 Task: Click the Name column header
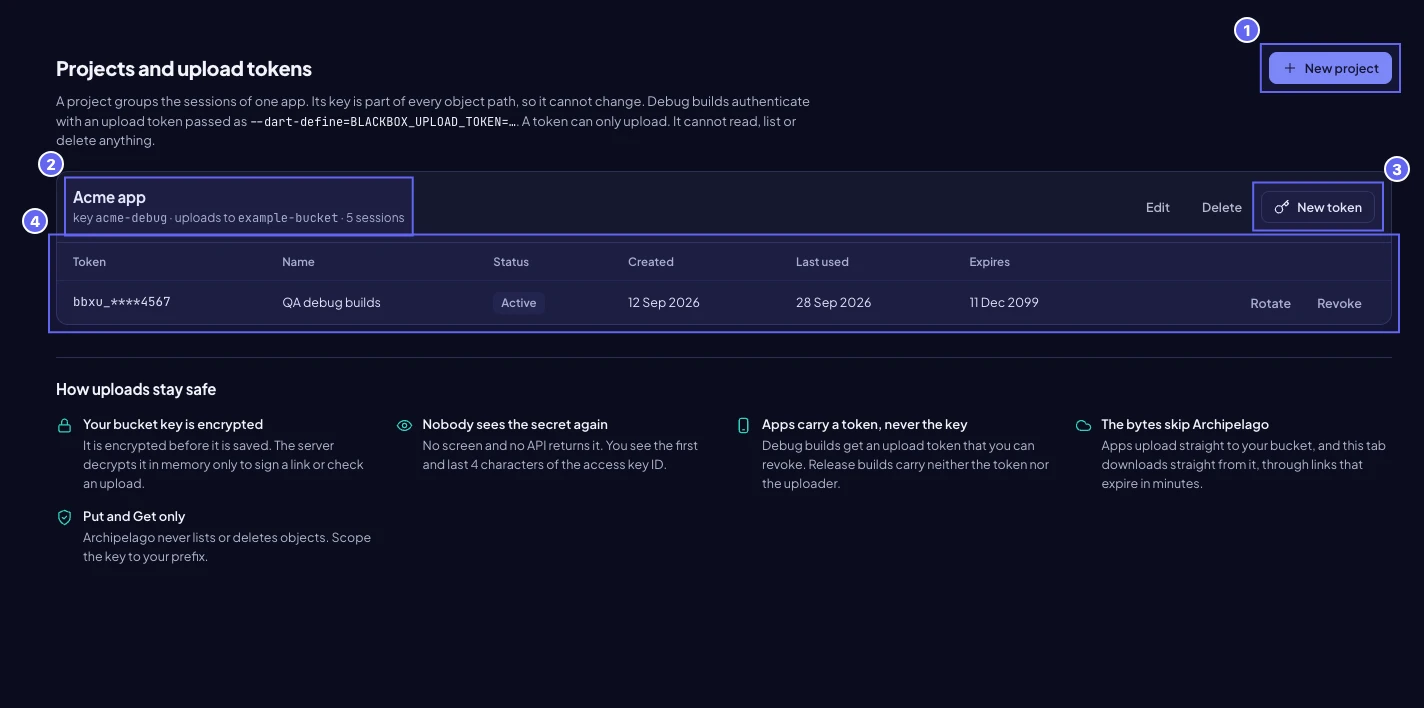click(x=298, y=262)
